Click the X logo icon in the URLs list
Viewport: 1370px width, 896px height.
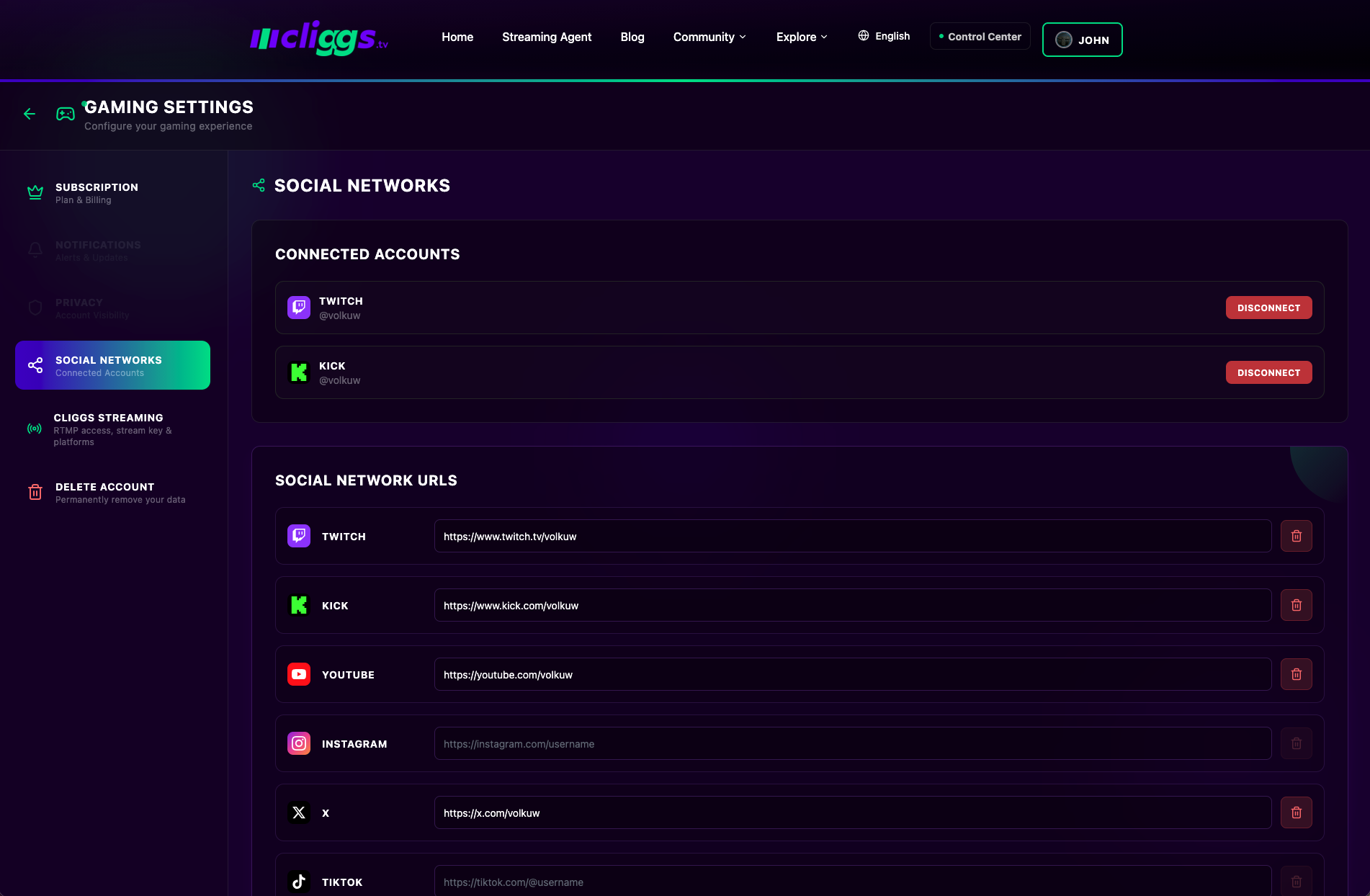click(299, 812)
